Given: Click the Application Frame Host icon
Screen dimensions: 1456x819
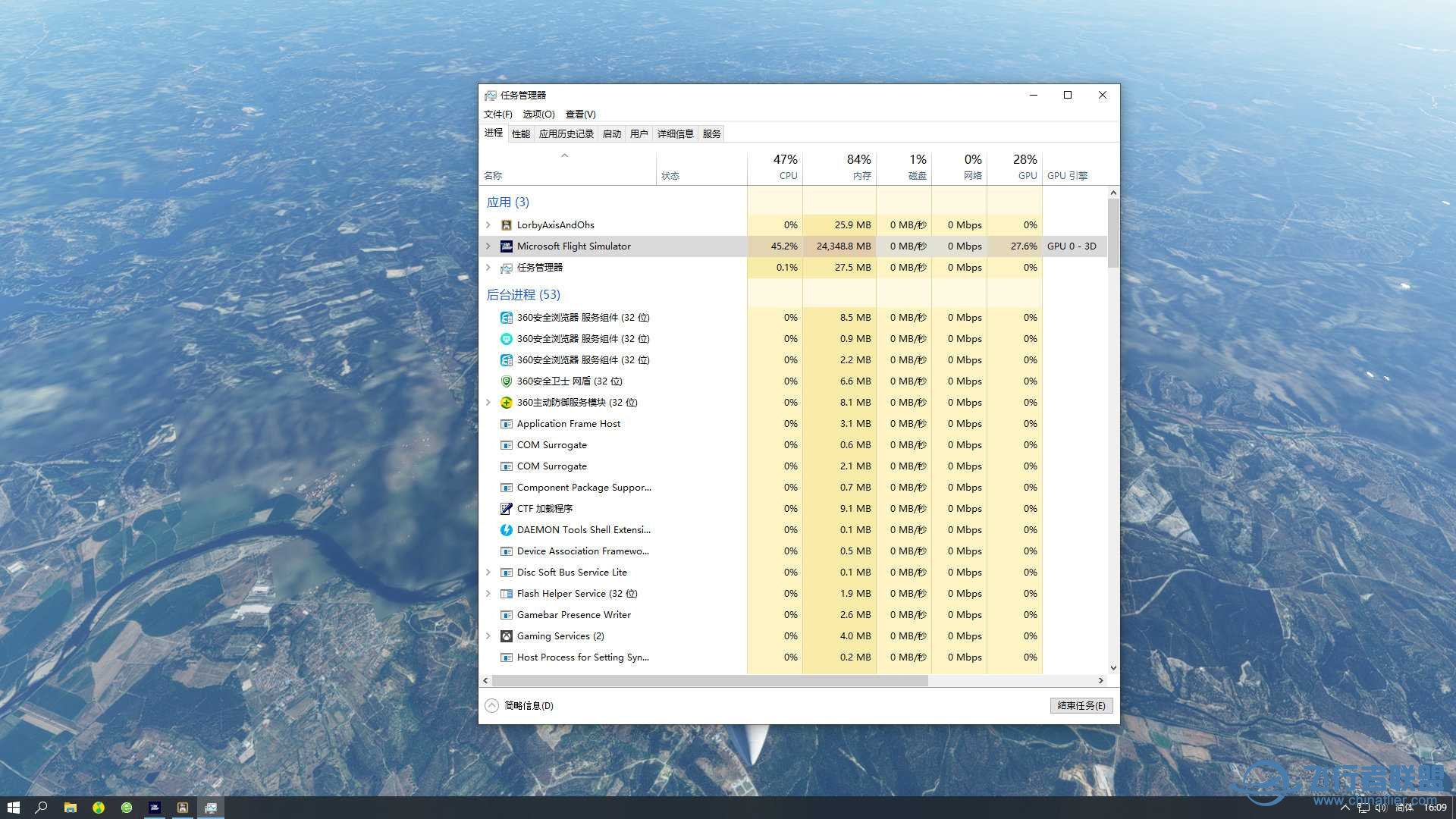Looking at the screenshot, I should point(507,424).
